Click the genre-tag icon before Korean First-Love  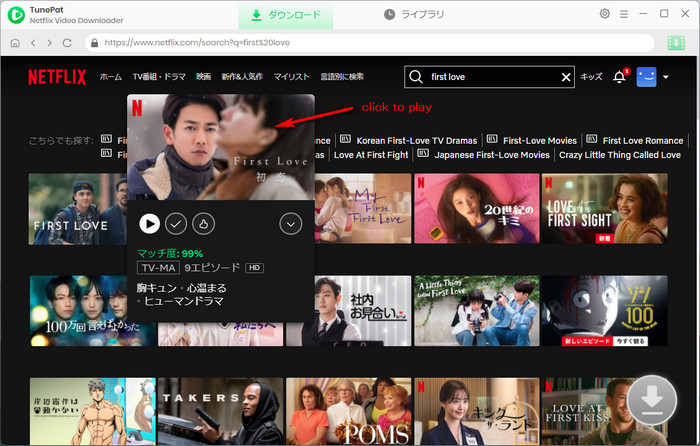(x=345, y=139)
